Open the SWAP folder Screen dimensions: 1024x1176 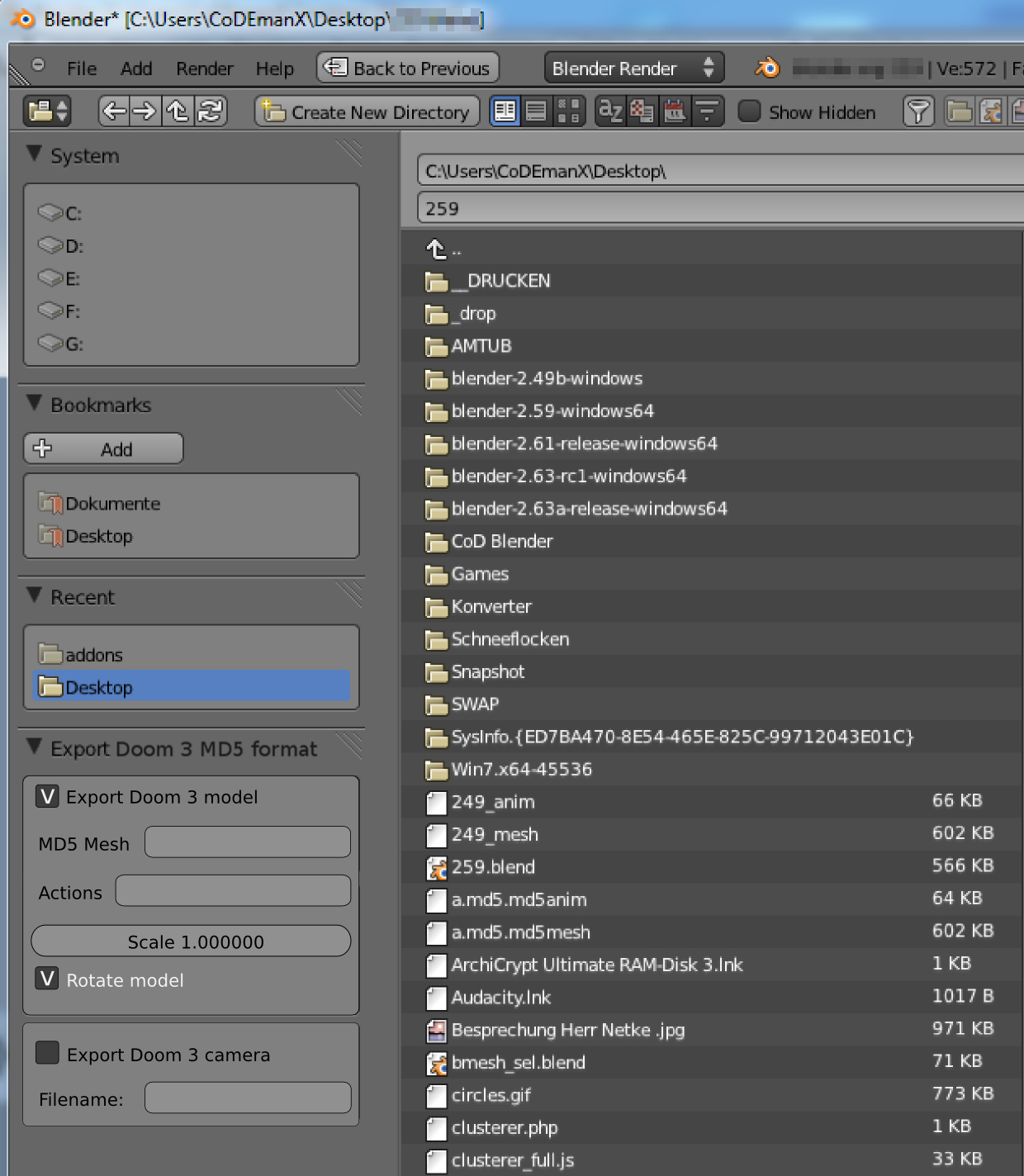712,704
